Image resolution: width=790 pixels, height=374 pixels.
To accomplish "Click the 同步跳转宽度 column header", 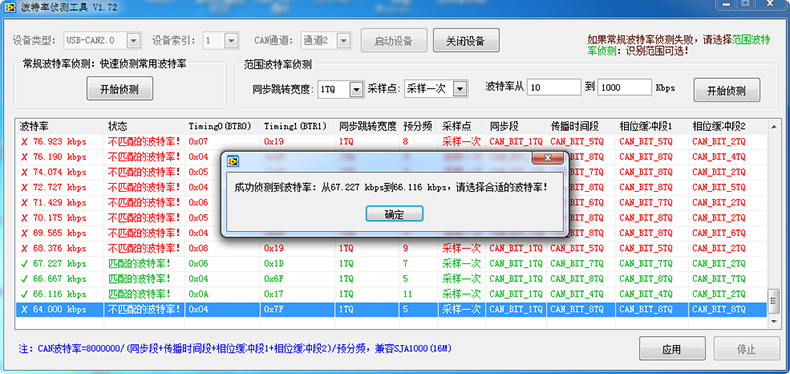I will point(368,126).
